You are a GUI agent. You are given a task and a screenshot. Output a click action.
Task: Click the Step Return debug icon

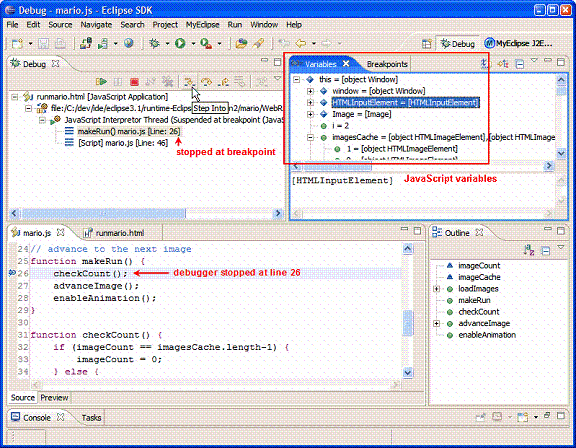point(223,82)
